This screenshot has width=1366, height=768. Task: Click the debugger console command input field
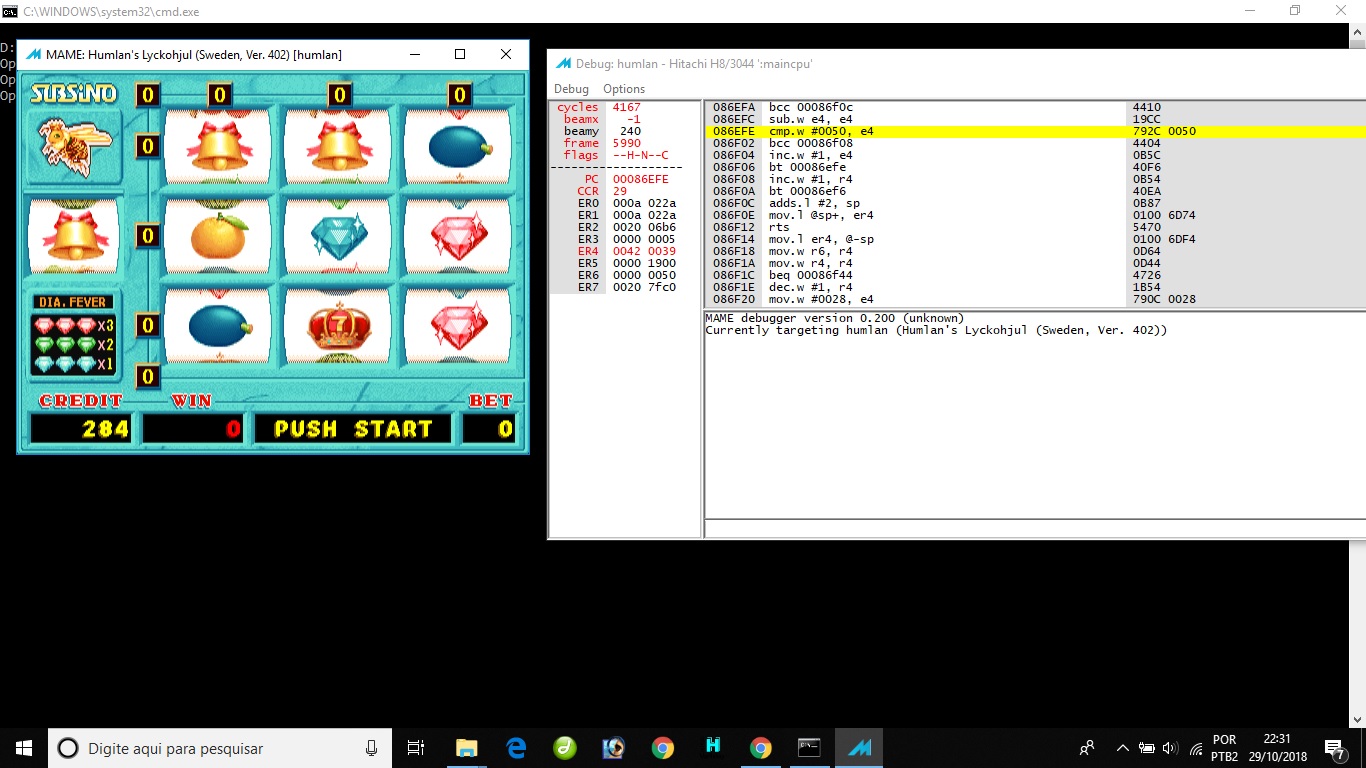(1034, 529)
